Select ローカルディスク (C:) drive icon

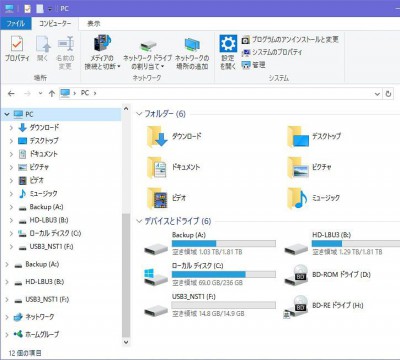156,278
